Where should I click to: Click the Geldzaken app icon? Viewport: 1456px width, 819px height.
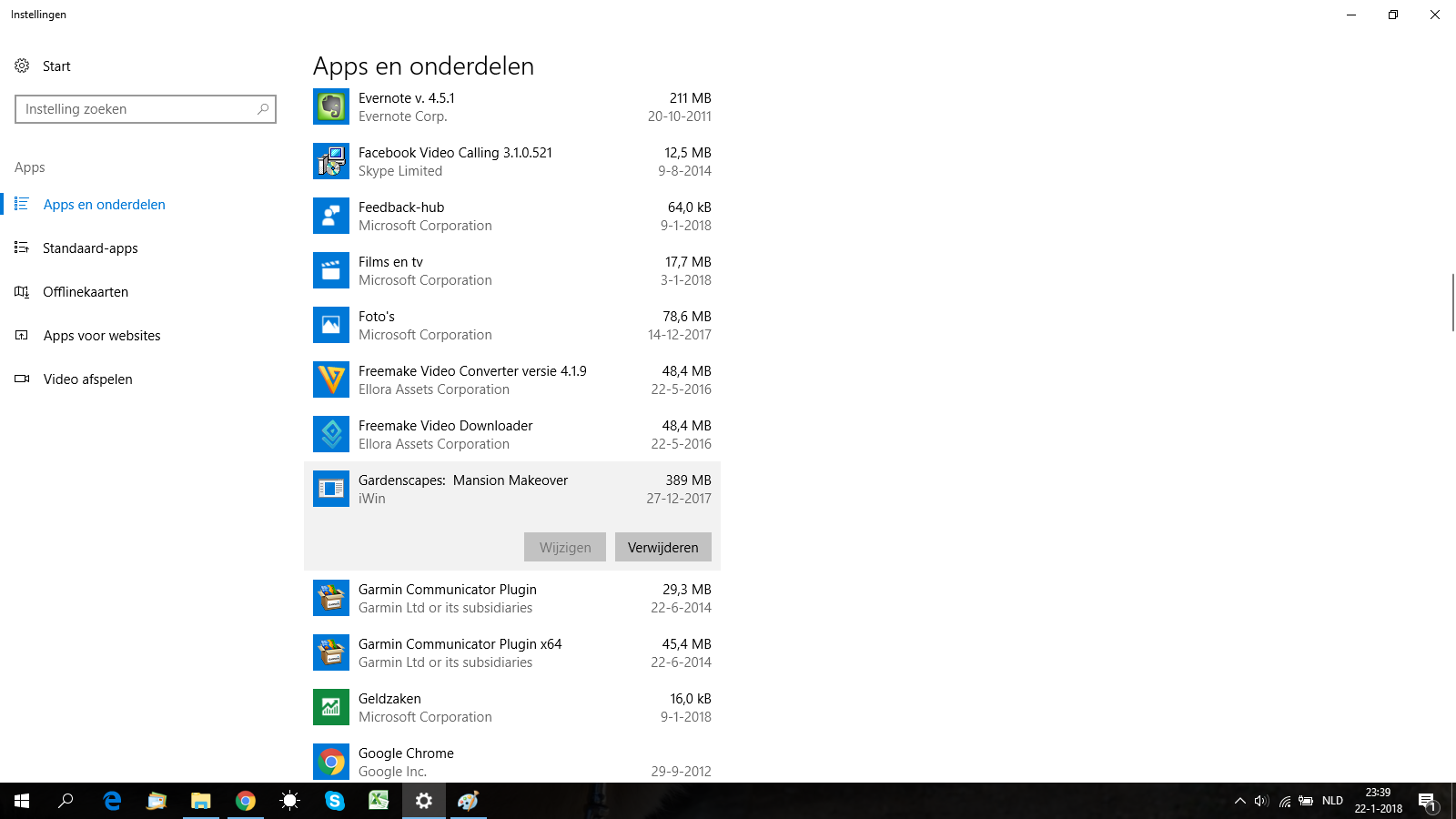[x=331, y=707]
